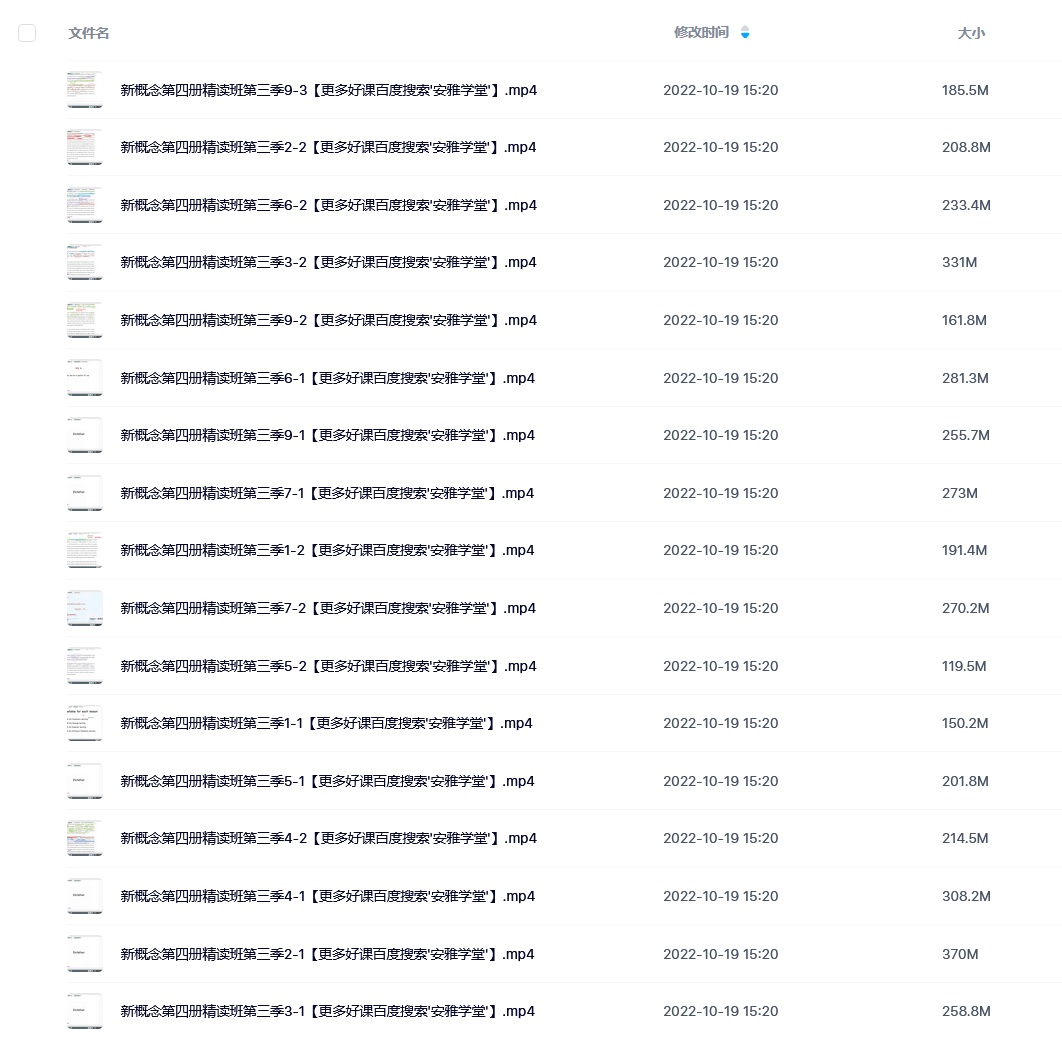
Task: Select the 第三季6-2 video thumbnail icon
Action: 85,204
